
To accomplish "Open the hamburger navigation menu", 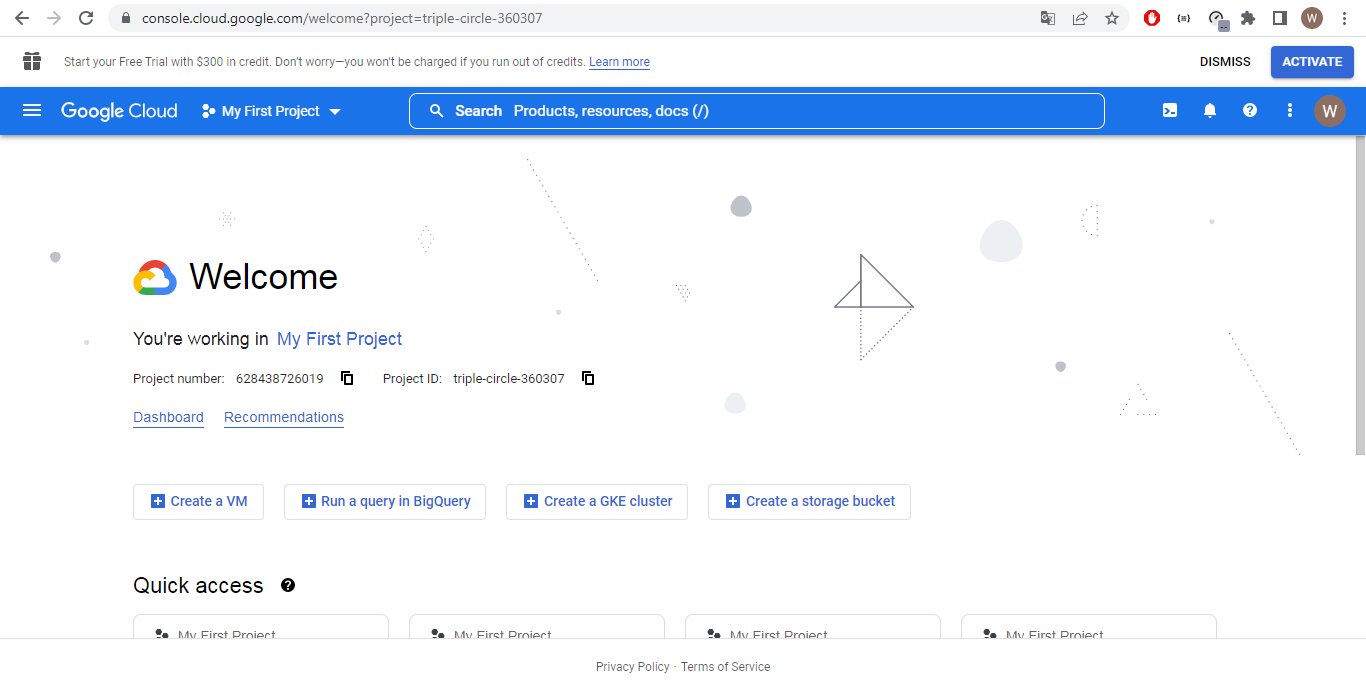I will pyautogui.click(x=32, y=111).
